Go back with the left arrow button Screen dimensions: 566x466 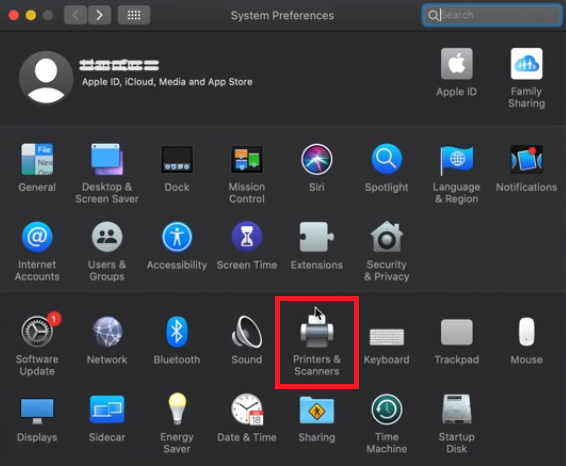tap(75, 15)
